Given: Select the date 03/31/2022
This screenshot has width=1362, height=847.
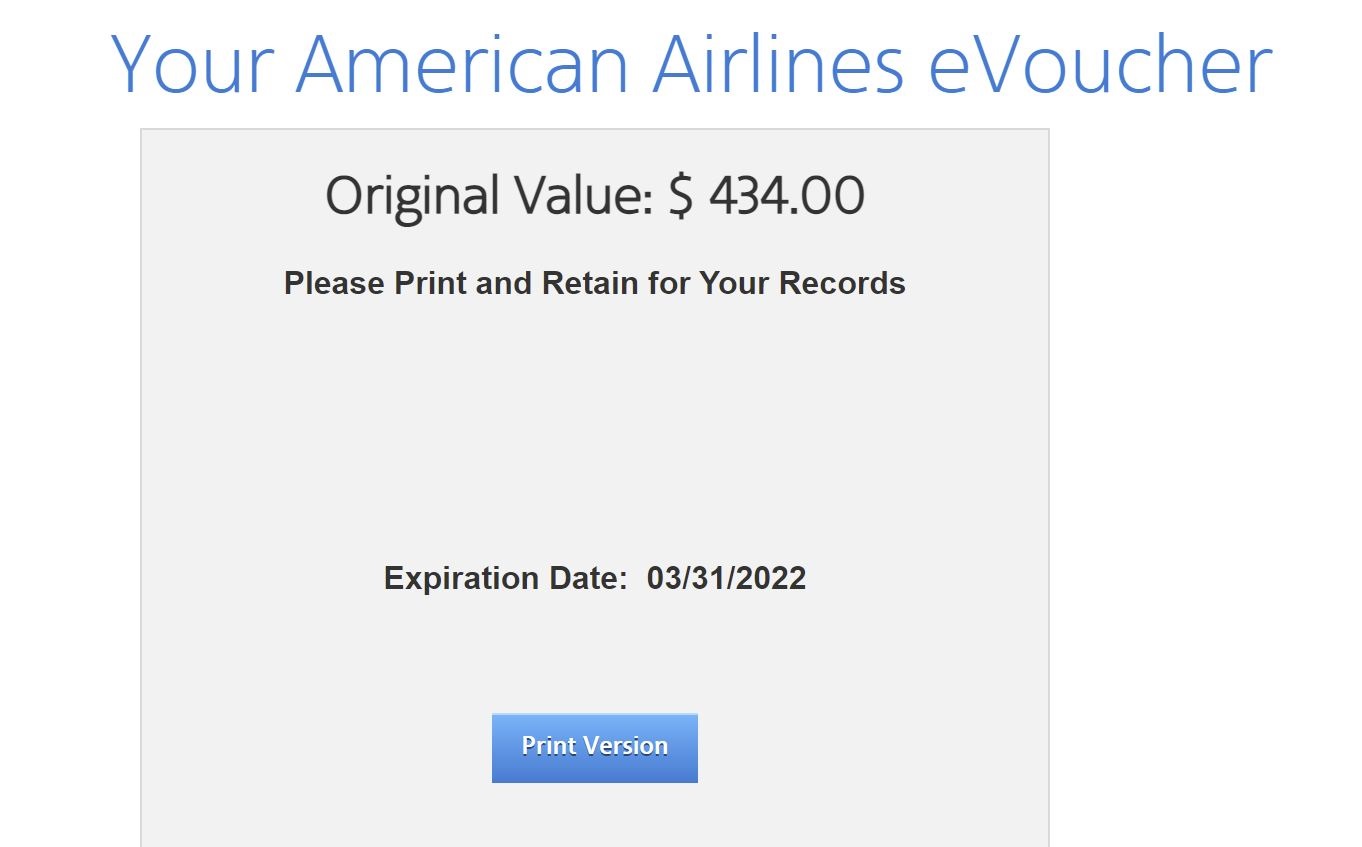Looking at the screenshot, I should [724, 578].
